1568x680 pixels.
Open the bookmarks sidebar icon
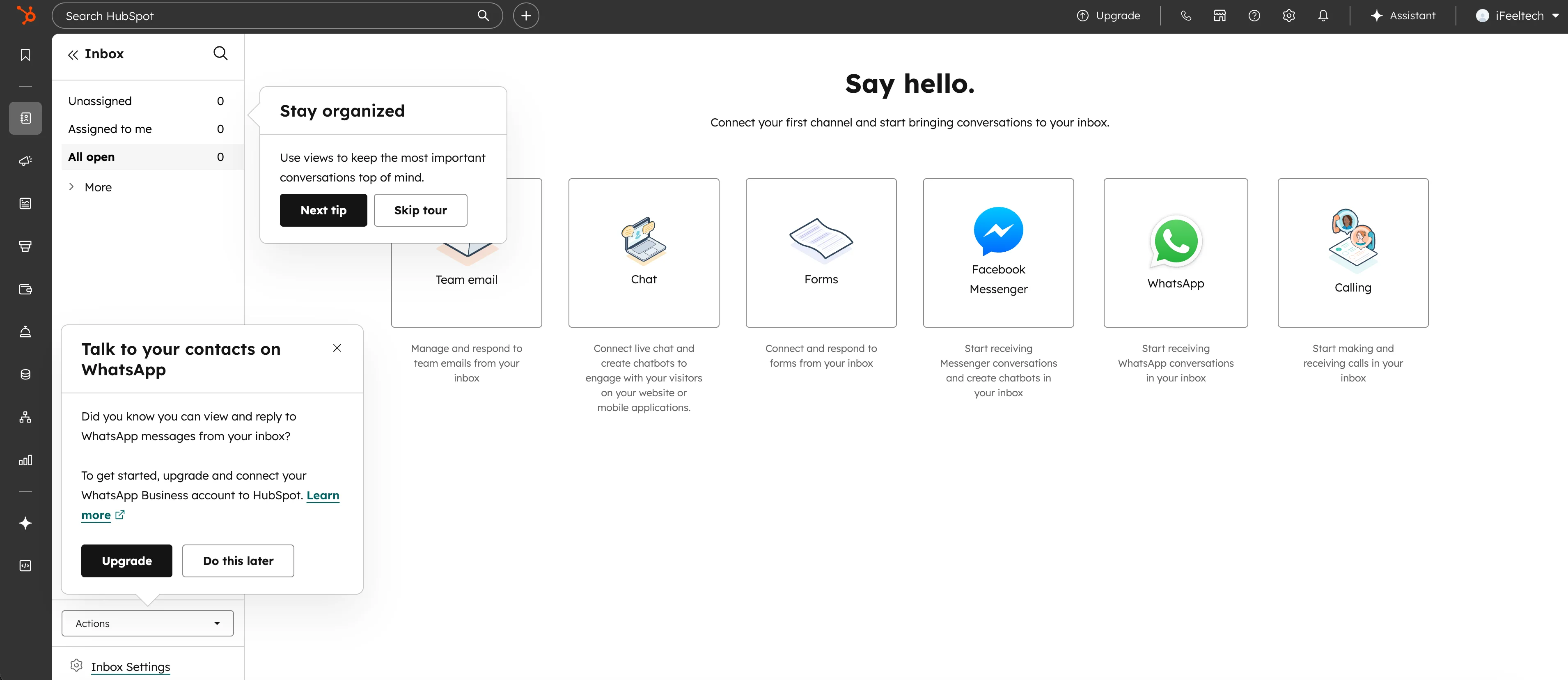[25, 55]
